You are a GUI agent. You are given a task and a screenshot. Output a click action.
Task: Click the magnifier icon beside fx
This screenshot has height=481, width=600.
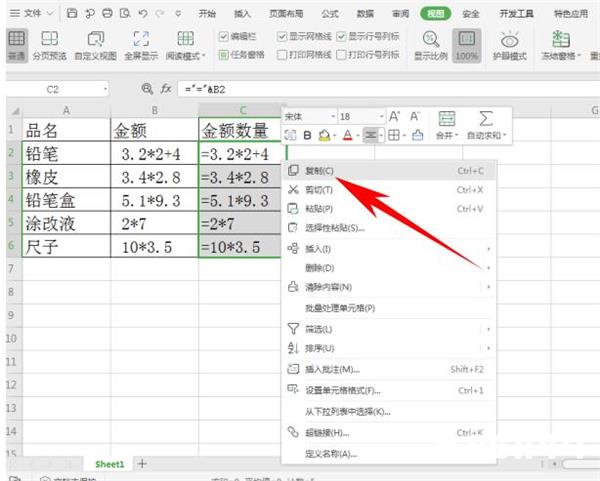pyautogui.click(x=147, y=89)
